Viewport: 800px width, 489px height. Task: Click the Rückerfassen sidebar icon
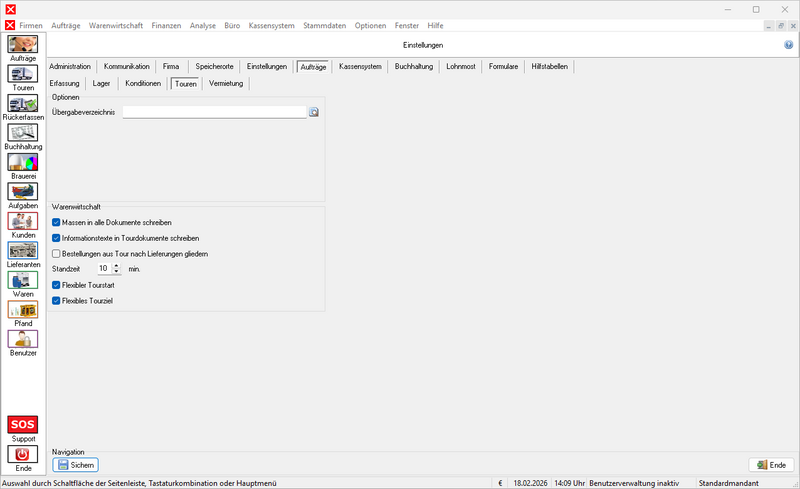click(x=22, y=103)
